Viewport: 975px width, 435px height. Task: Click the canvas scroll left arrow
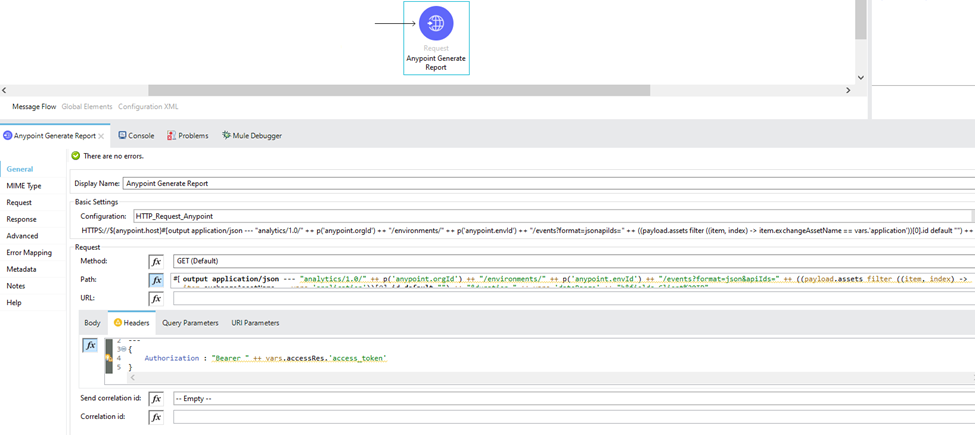(x=4, y=91)
